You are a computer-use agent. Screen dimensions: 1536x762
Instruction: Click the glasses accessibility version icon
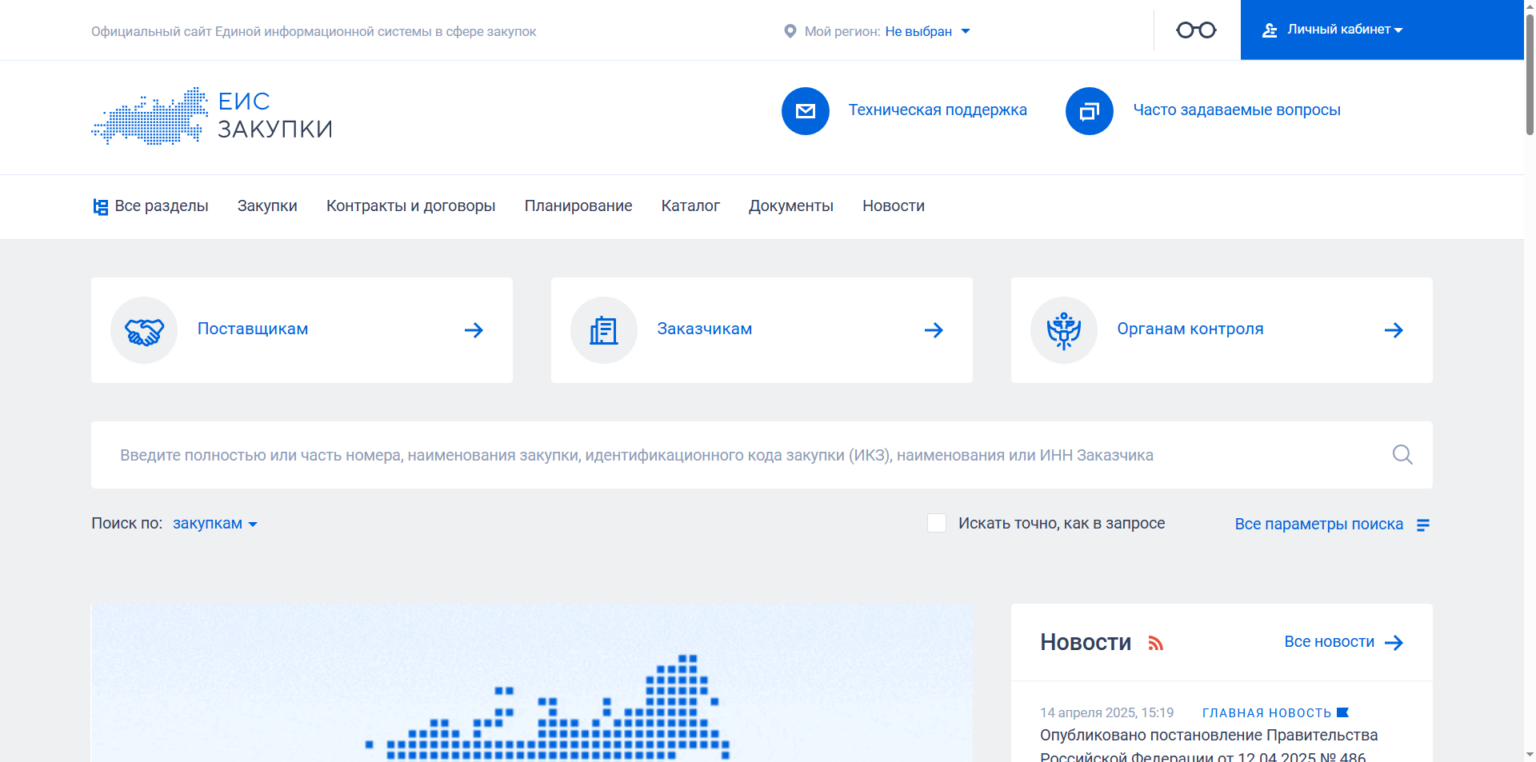tap(1196, 30)
